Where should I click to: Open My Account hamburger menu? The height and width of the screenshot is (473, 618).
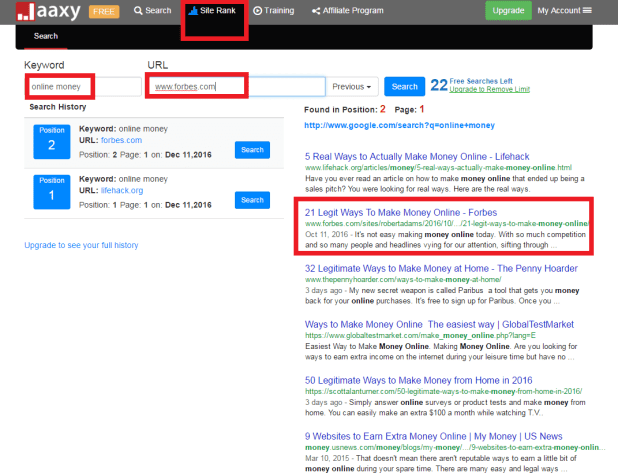coord(564,11)
